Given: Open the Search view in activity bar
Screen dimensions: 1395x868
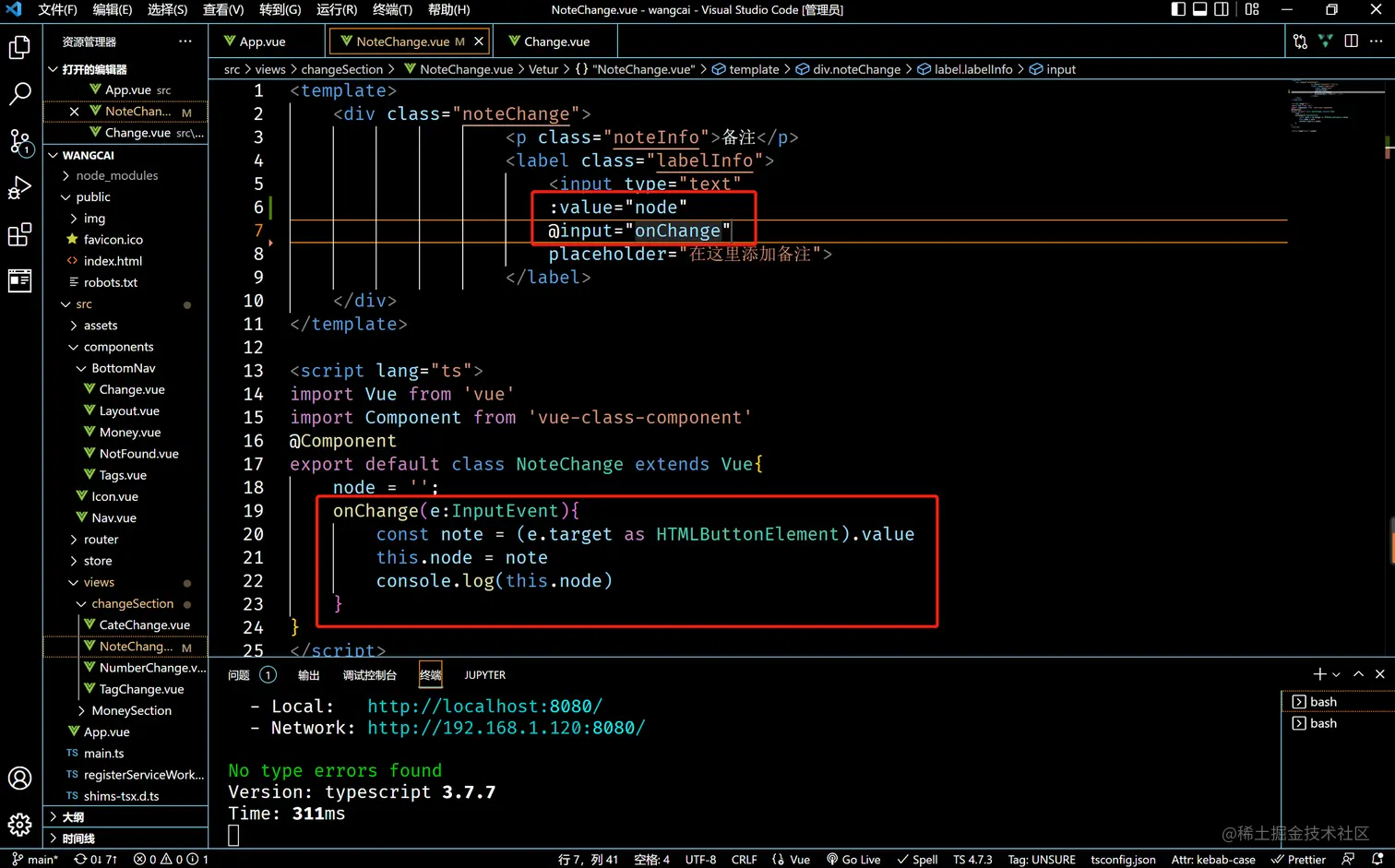Looking at the screenshot, I should (19, 94).
